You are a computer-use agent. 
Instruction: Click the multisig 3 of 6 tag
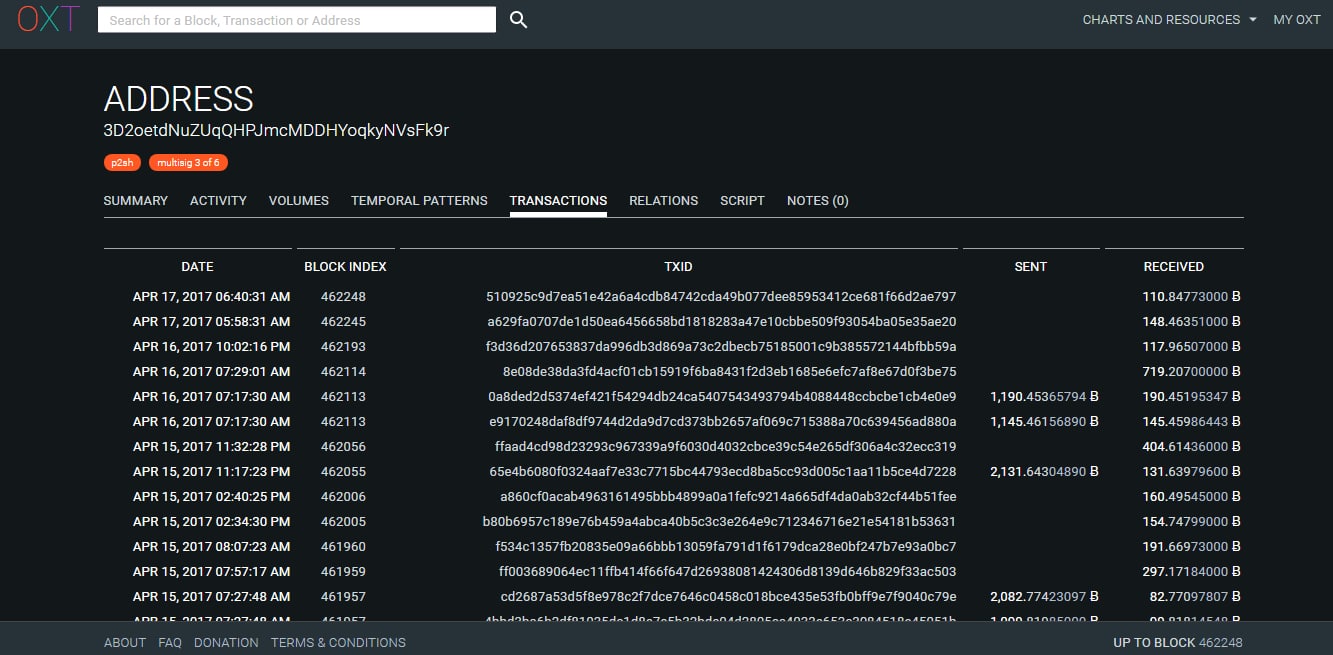pyautogui.click(x=188, y=162)
